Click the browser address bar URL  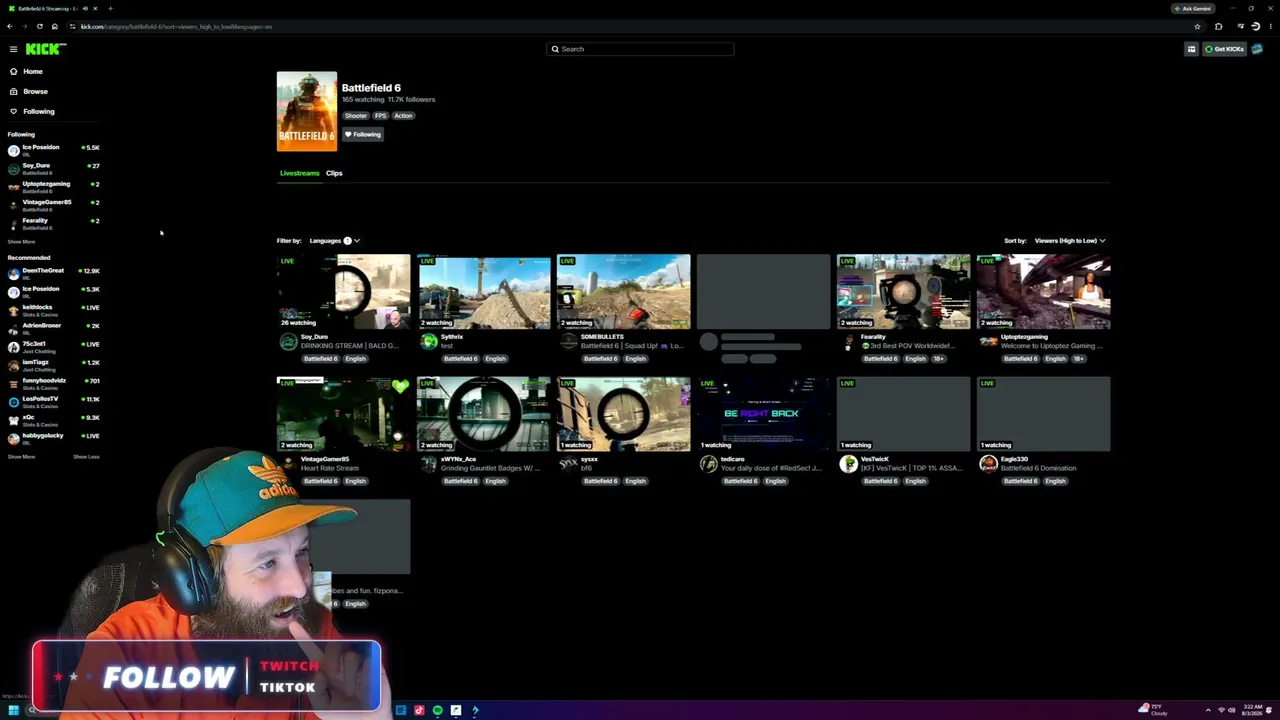(x=176, y=27)
